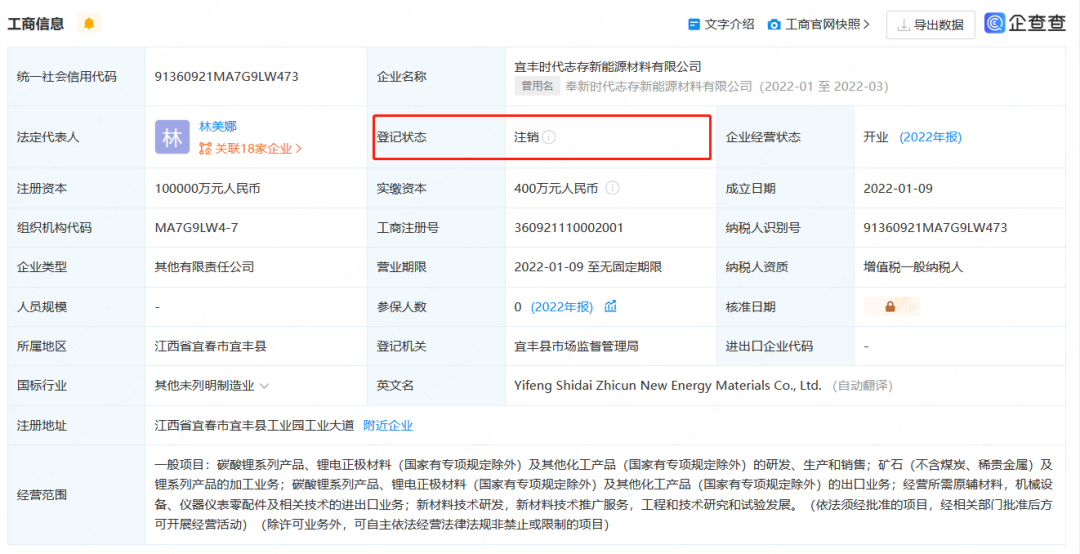This screenshot has width=1080, height=554.
Task: Click 江西省宜春市宜丰县 region
Action: point(211,346)
